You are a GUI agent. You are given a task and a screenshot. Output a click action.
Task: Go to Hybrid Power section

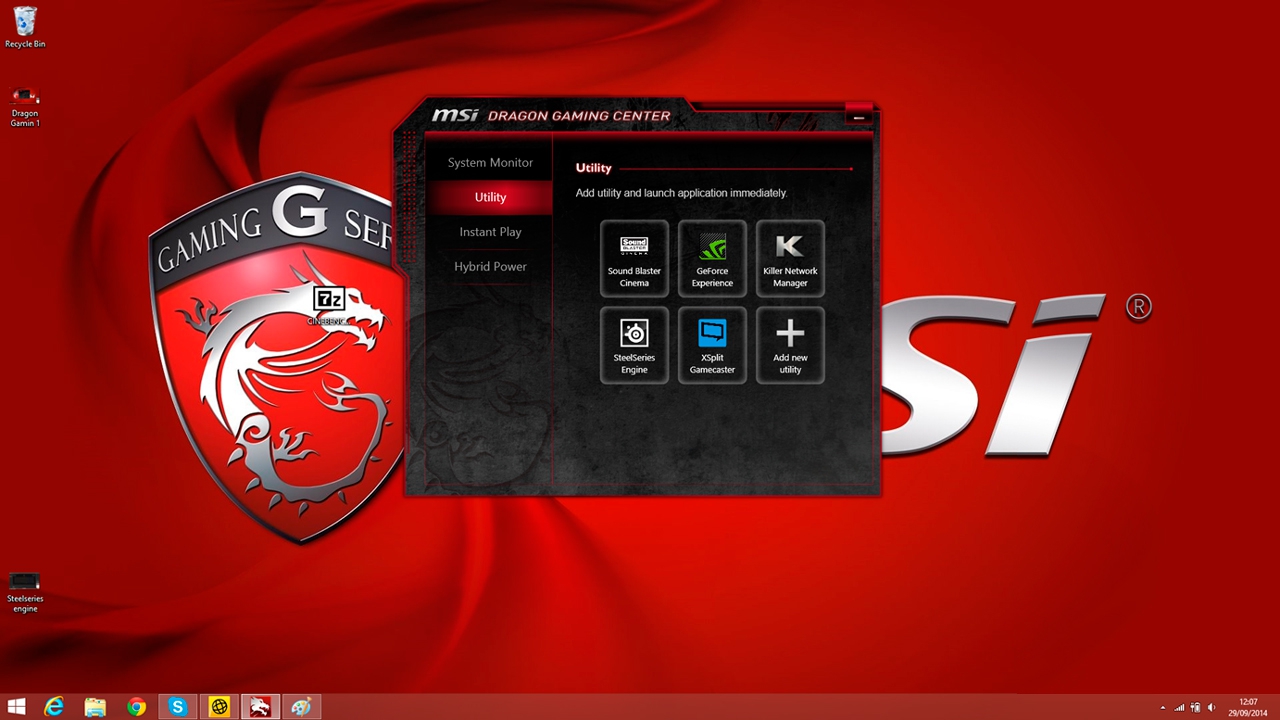tap(490, 267)
